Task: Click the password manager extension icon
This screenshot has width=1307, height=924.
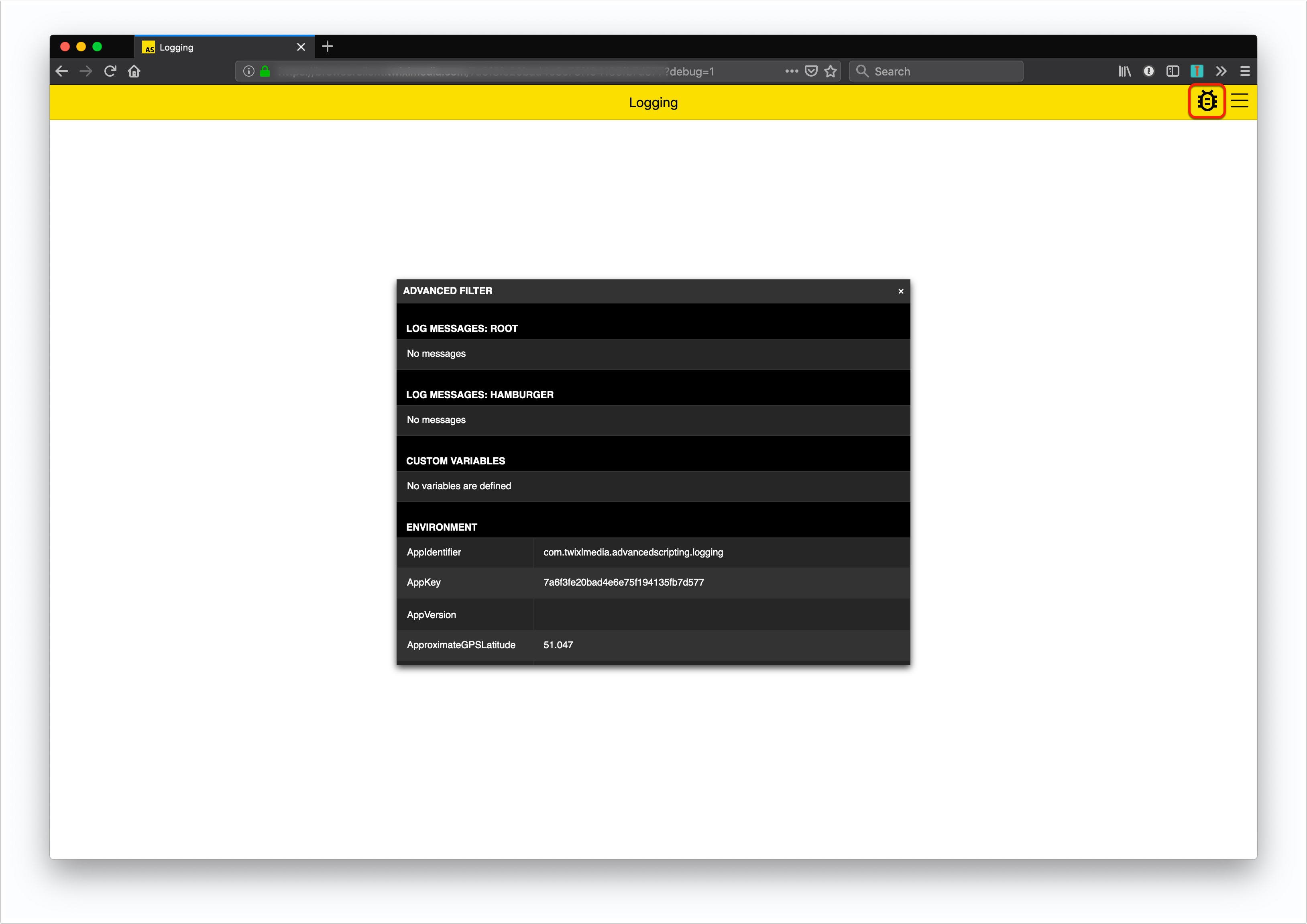Action: coord(1149,71)
